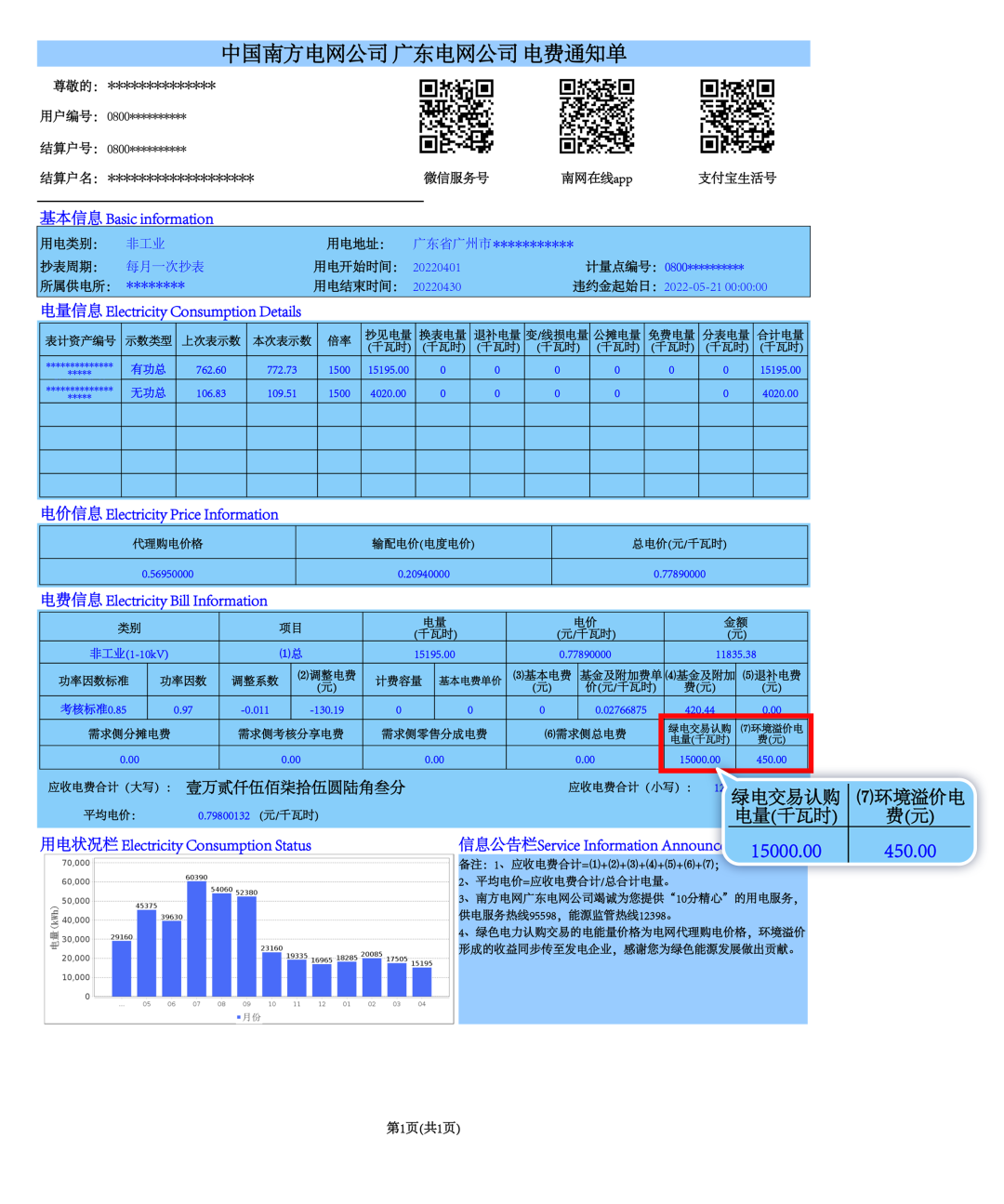Click the total price value 0.77890000

tap(680, 574)
